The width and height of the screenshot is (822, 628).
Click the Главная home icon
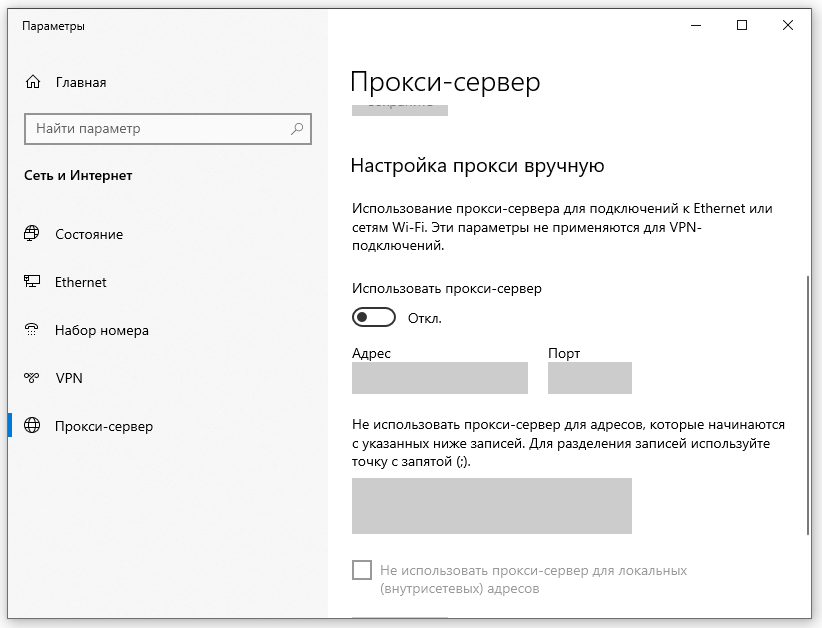[32, 82]
